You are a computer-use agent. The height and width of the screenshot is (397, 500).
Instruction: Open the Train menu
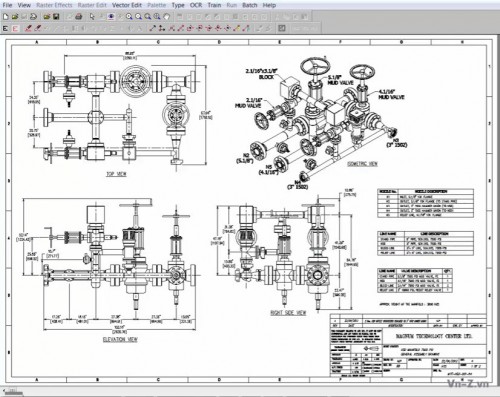[214, 5]
